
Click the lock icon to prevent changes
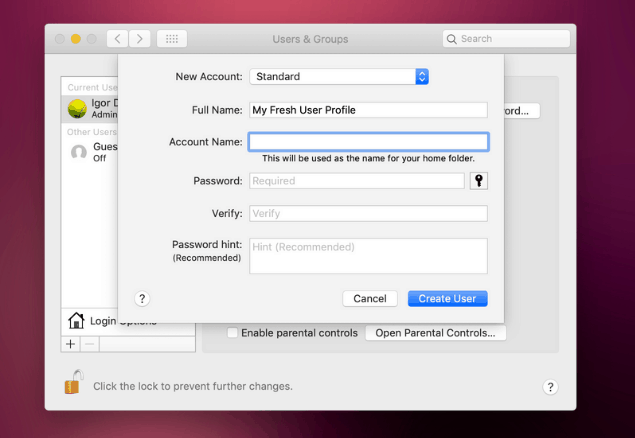[74, 382]
